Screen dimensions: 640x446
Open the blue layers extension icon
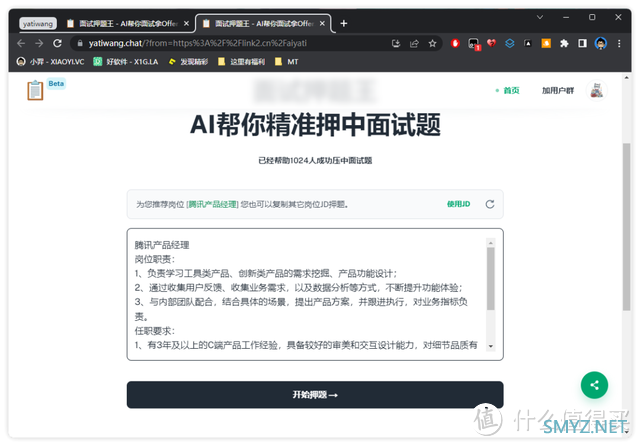pyautogui.click(x=510, y=43)
